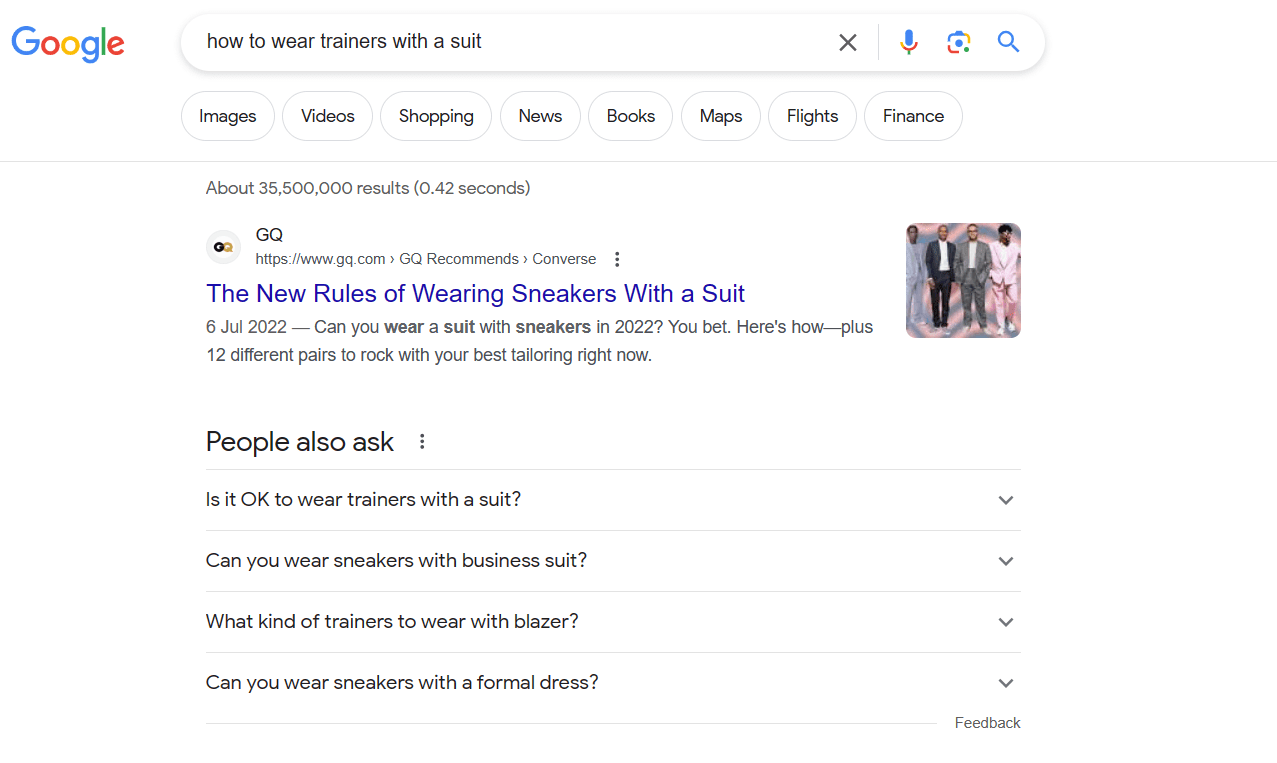Start voice search with the microphone icon
The width and height of the screenshot is (1277, 763).
pos(908,42)
